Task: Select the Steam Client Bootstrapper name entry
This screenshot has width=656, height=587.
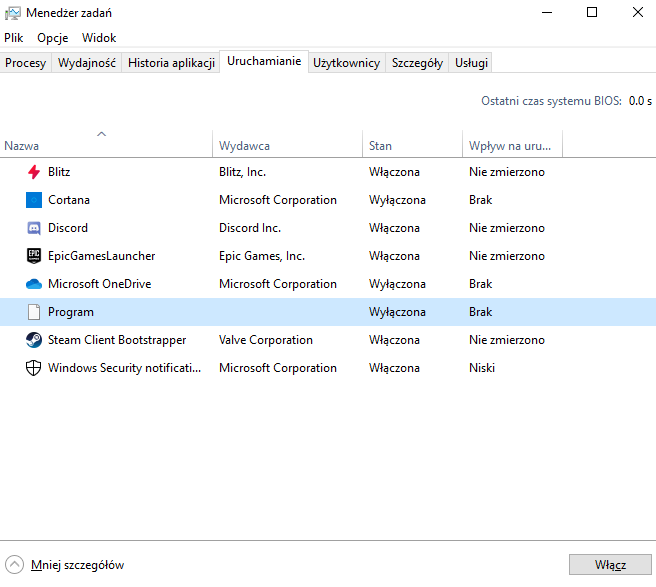Action: click(x=117, y=340)
